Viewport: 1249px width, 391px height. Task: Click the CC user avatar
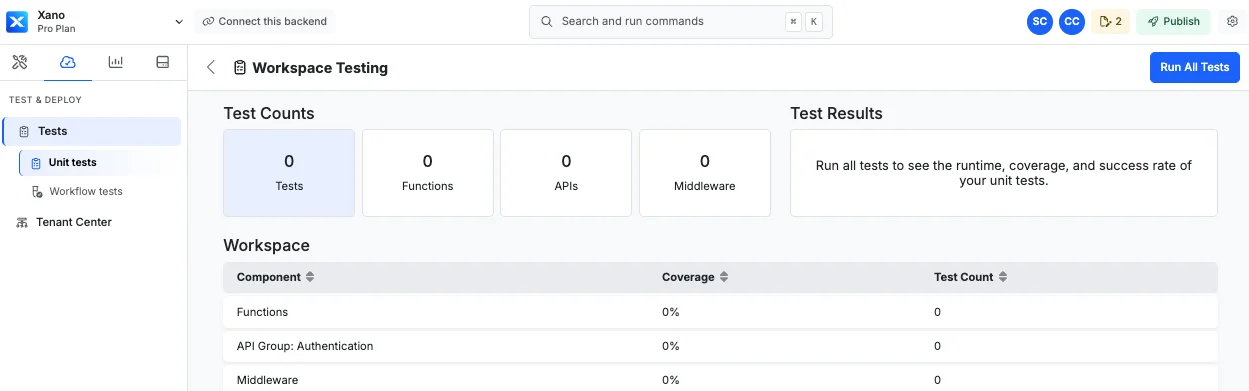1072,21
